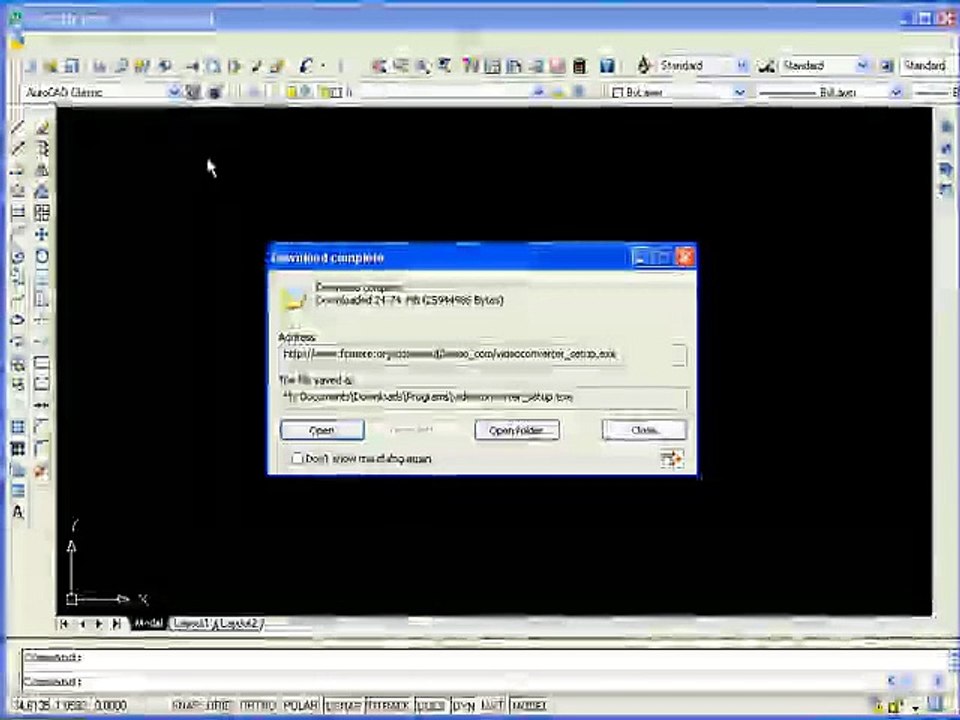Select the Chamfer modify tool
The width and height of the screenshot is (960, 720).
42,427
